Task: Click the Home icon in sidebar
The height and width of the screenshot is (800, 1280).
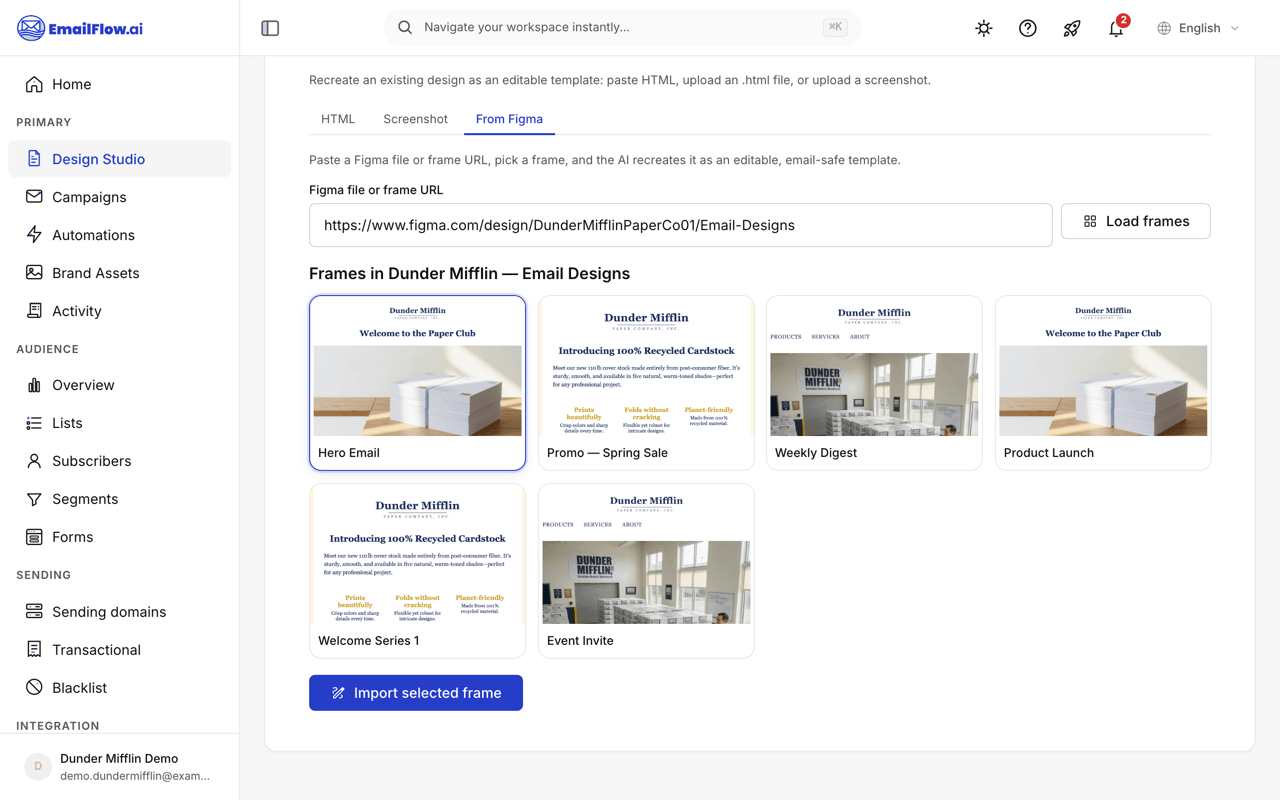Action: 34,84
